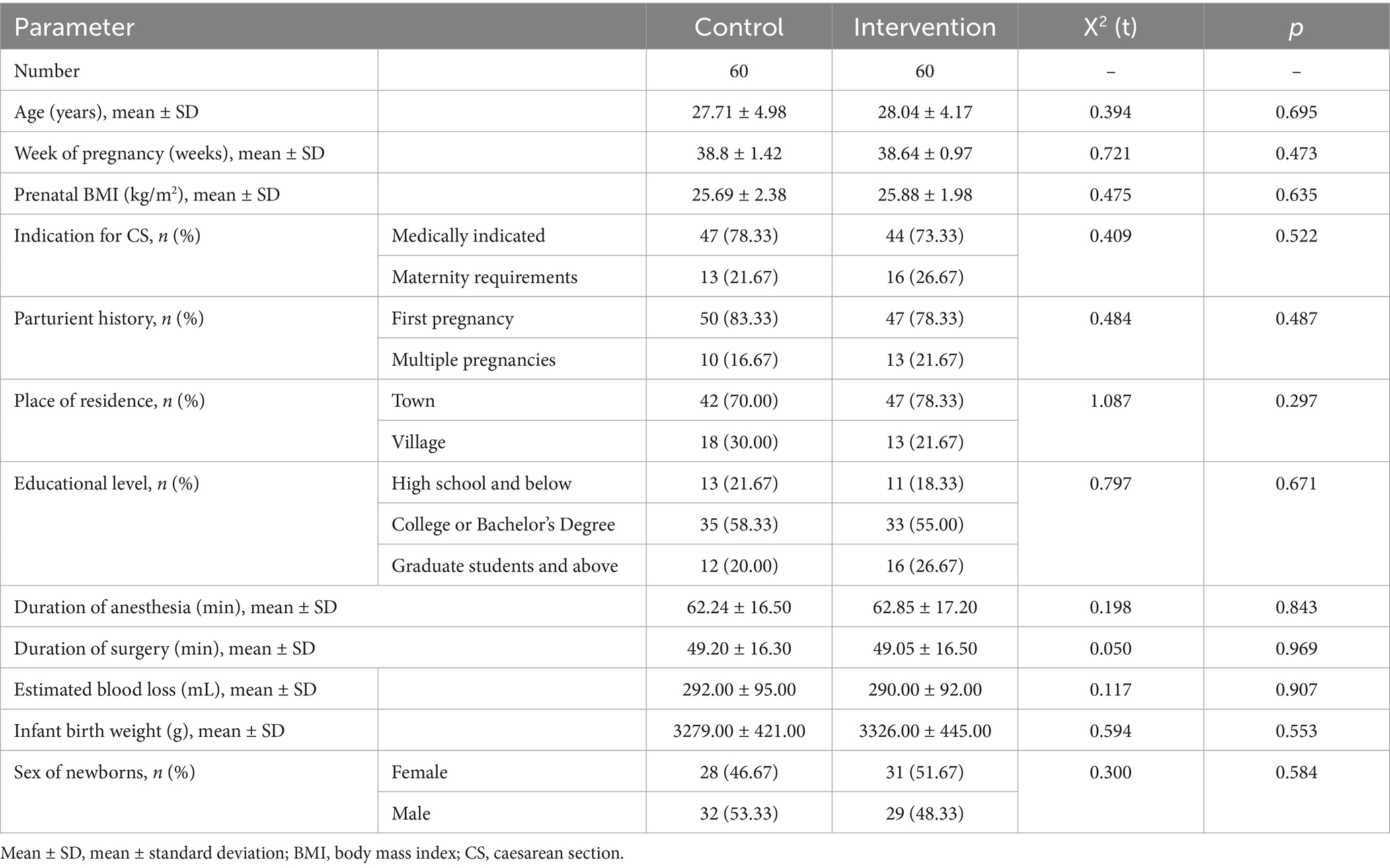
Task: Select Duration of anesthesia row label
Action: (x=175, y=607)
